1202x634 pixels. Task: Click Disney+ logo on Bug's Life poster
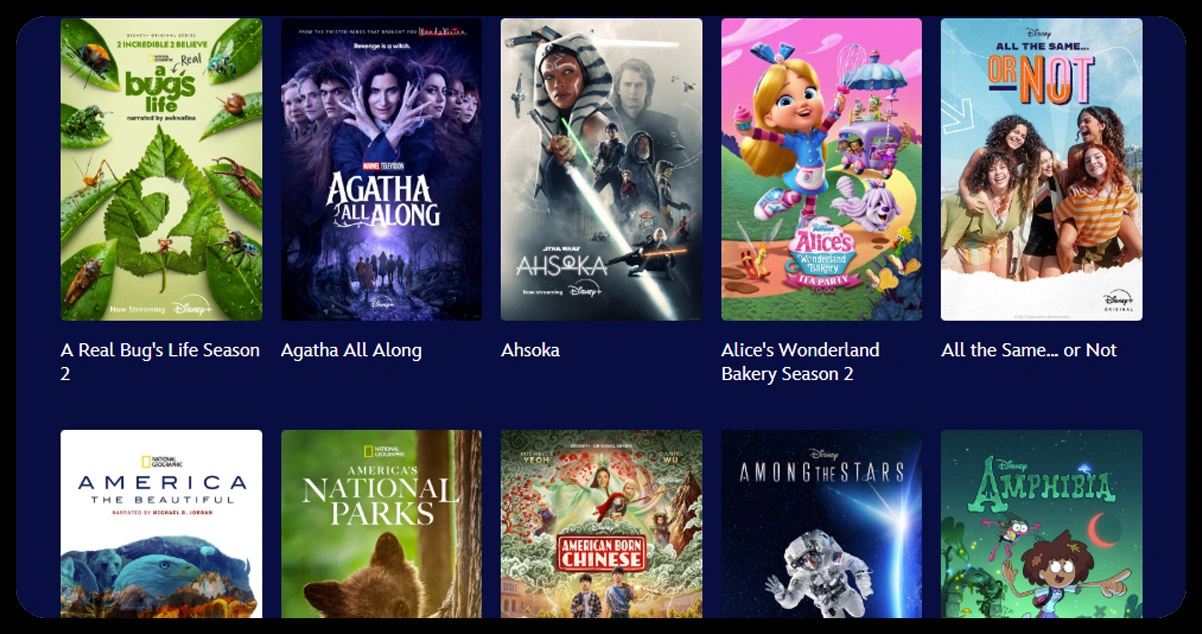tap(192, 307)
